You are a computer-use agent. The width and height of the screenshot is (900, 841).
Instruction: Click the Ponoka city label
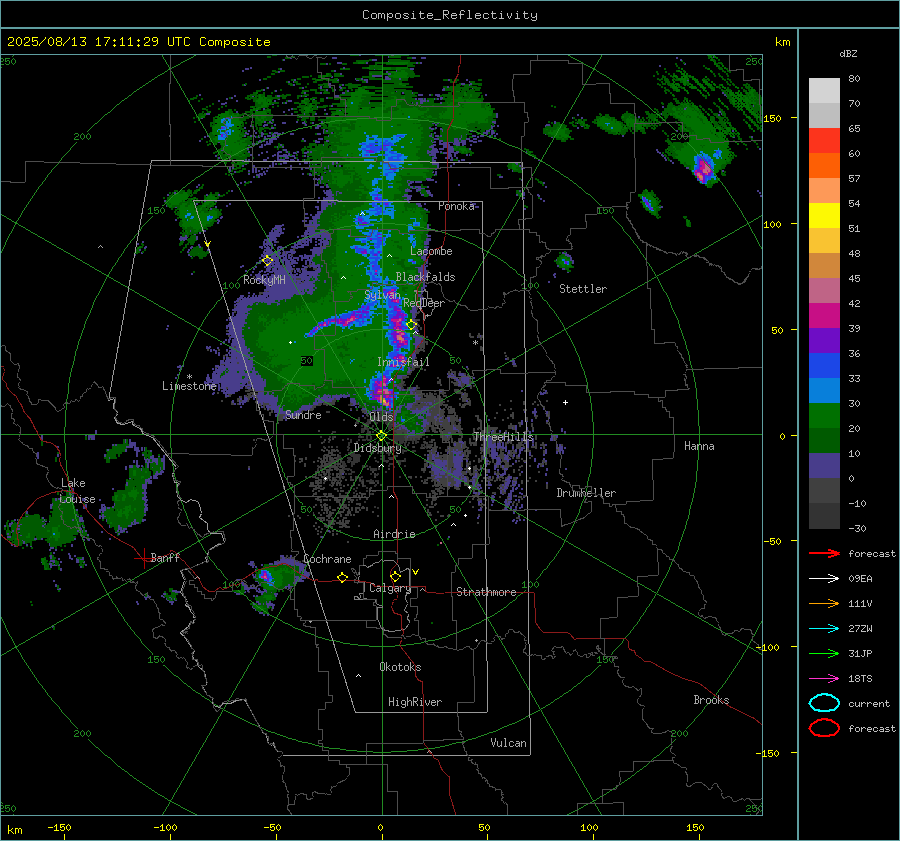456,206
